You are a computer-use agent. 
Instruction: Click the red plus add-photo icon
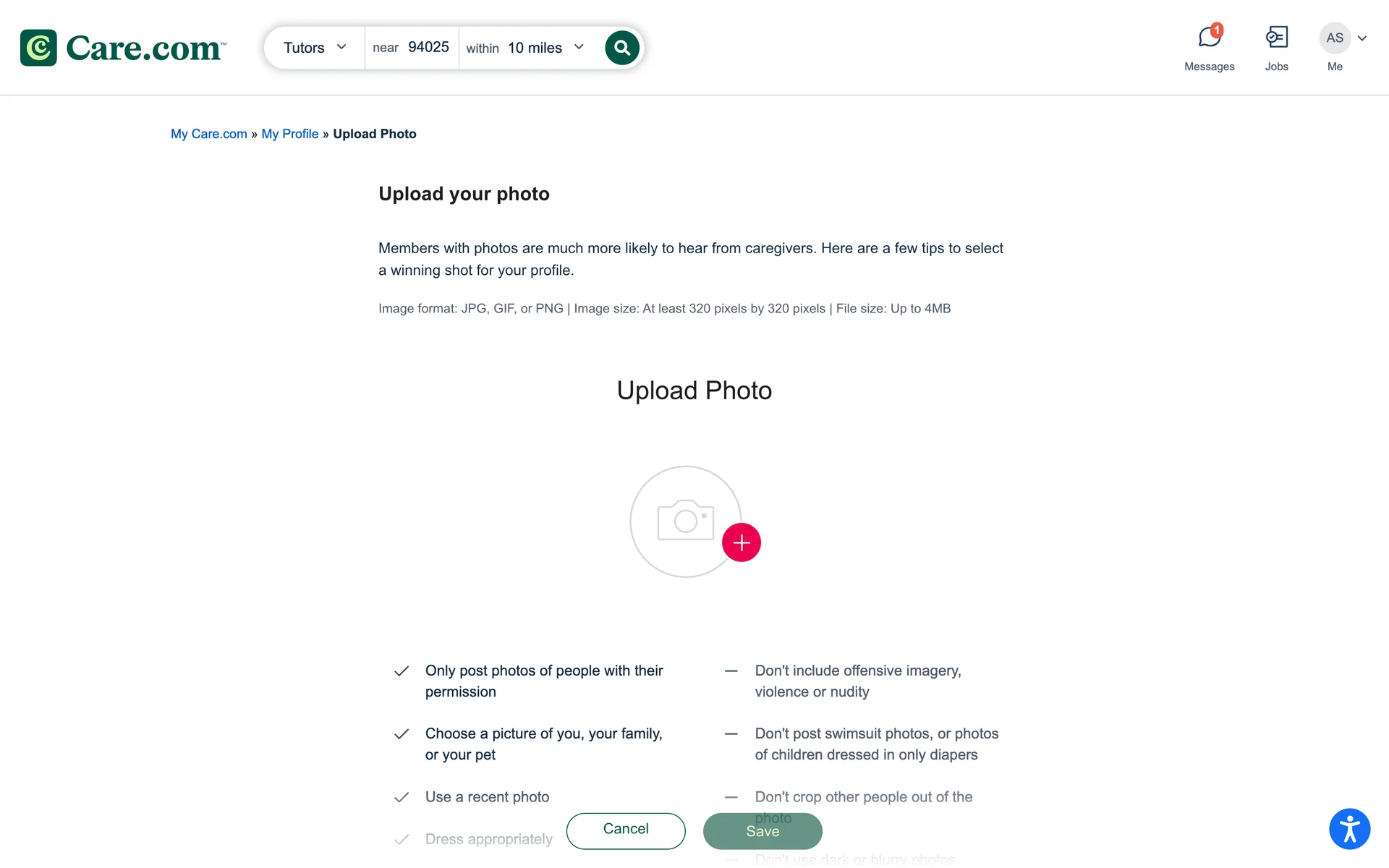pos(741,542)
